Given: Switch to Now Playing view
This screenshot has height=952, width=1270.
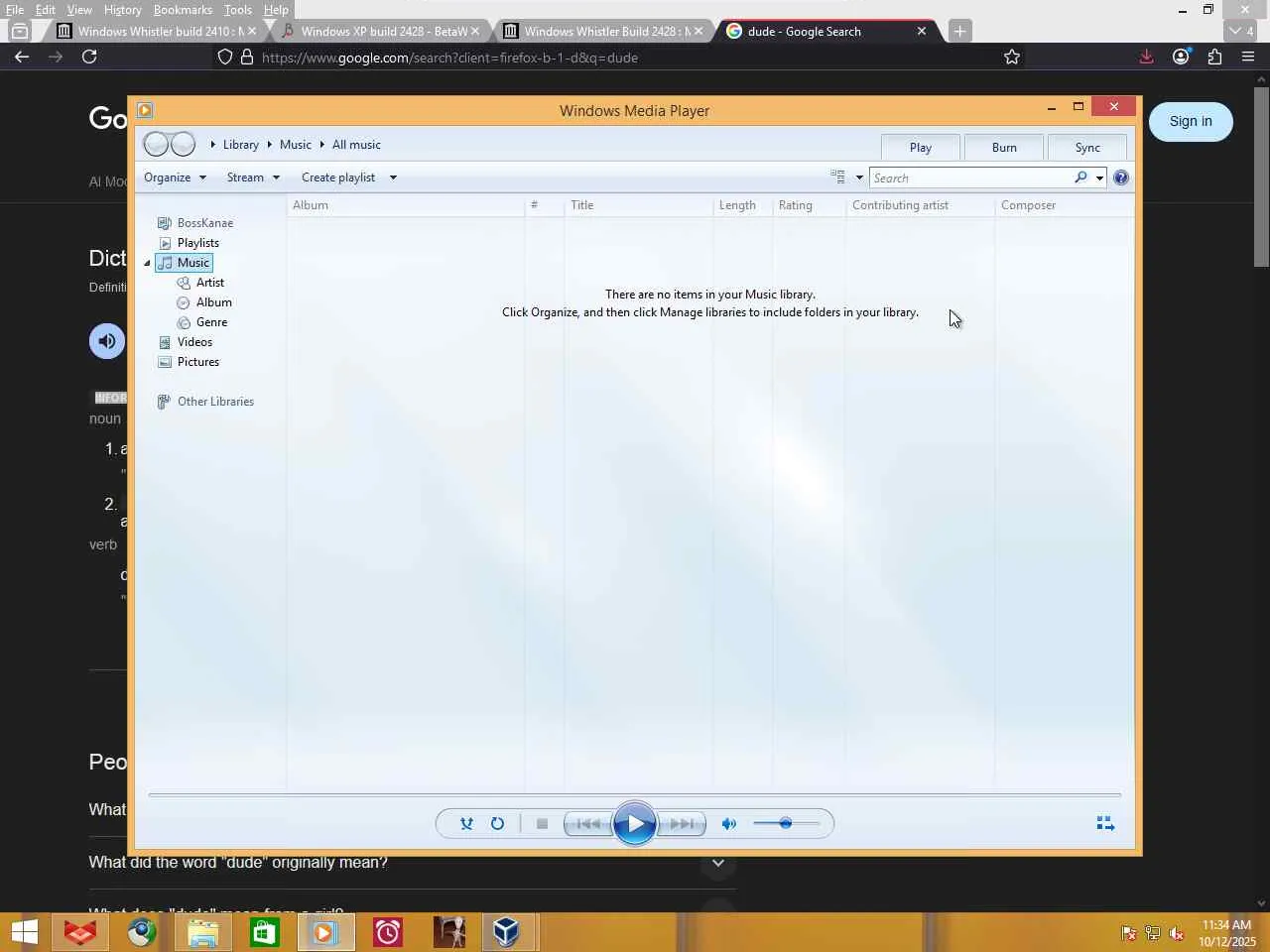Looking at the screenshot, I should (1105, 824).
